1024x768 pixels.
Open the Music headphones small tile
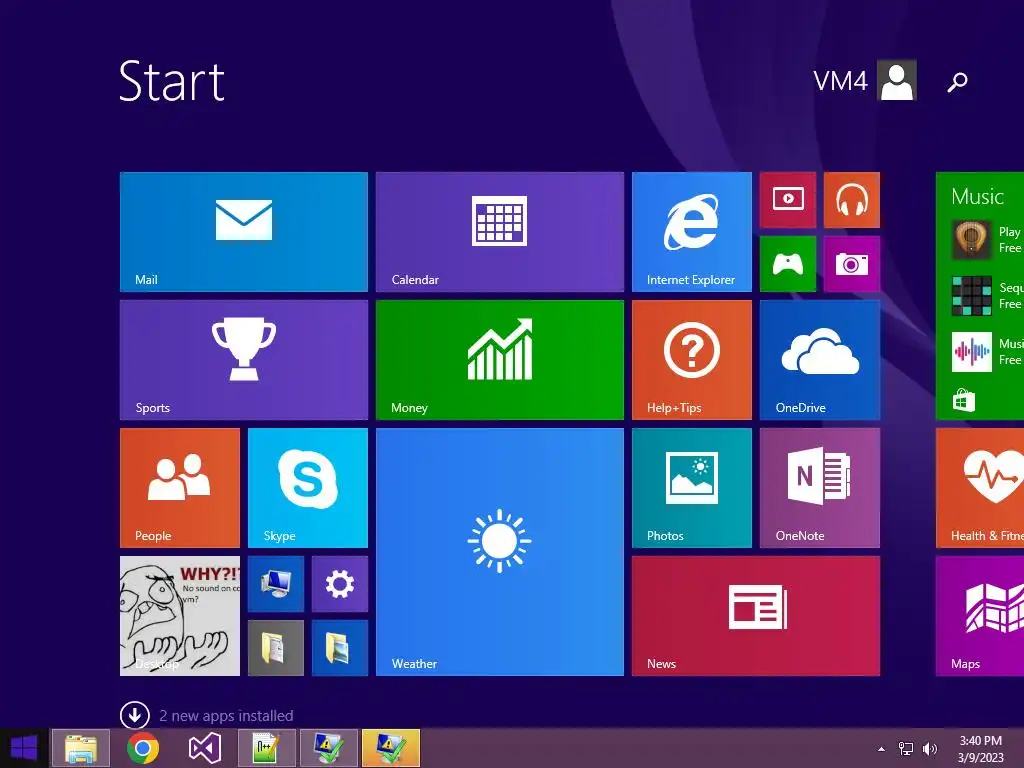[852, 200]
